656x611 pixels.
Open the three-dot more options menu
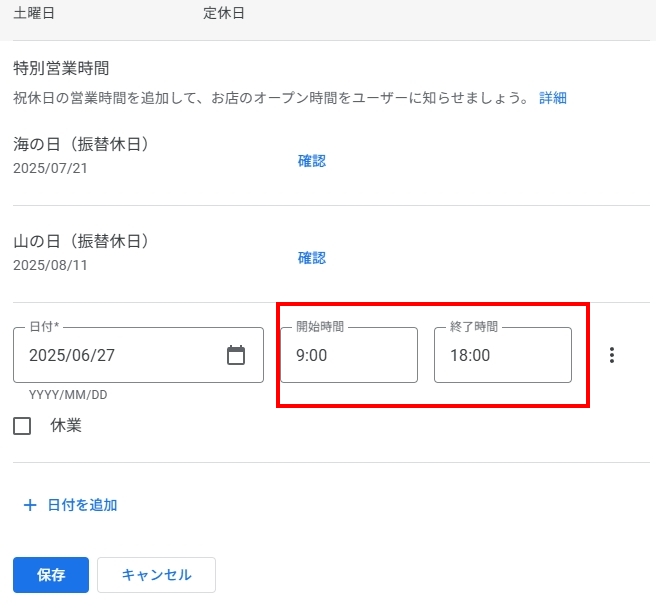612,355
